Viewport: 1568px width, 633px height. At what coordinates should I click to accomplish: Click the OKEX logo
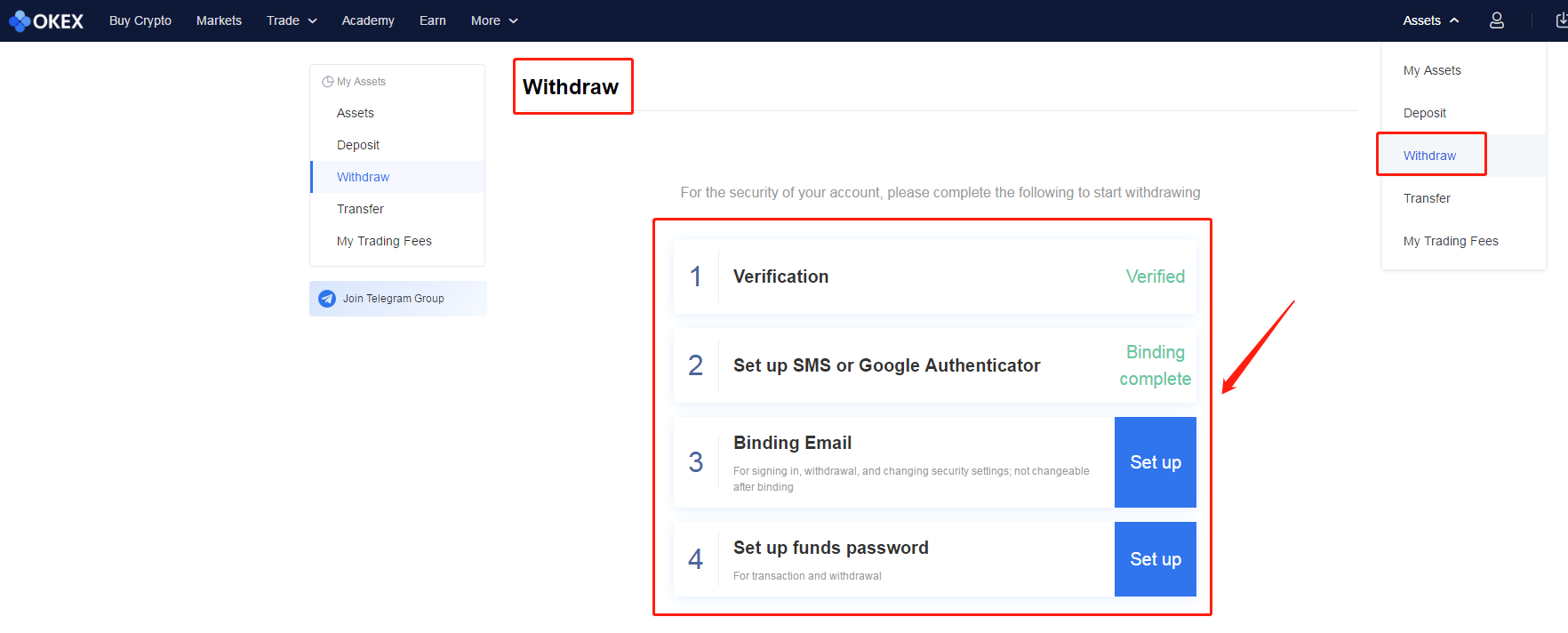(x=46, y=20)
